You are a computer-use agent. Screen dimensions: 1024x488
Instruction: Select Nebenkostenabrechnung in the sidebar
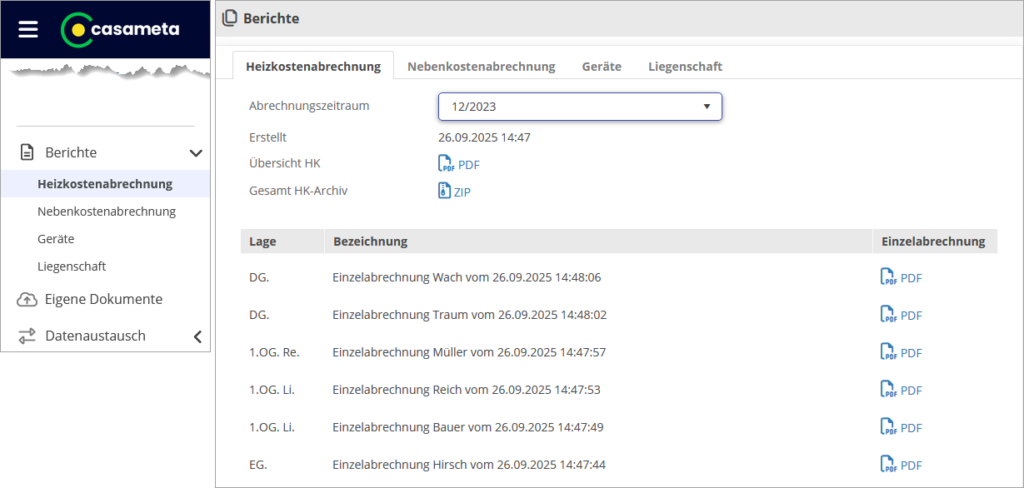(x=106, y=211)
